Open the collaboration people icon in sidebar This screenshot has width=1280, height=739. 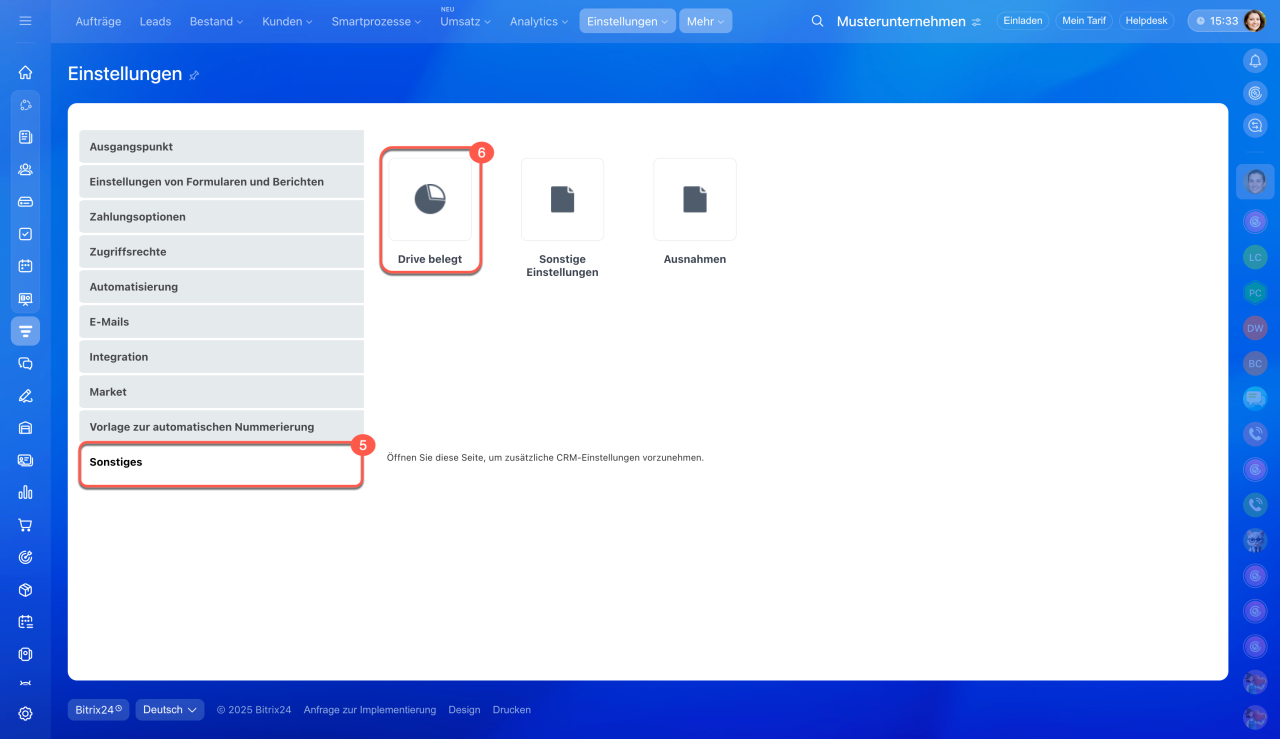pos(25,169)
